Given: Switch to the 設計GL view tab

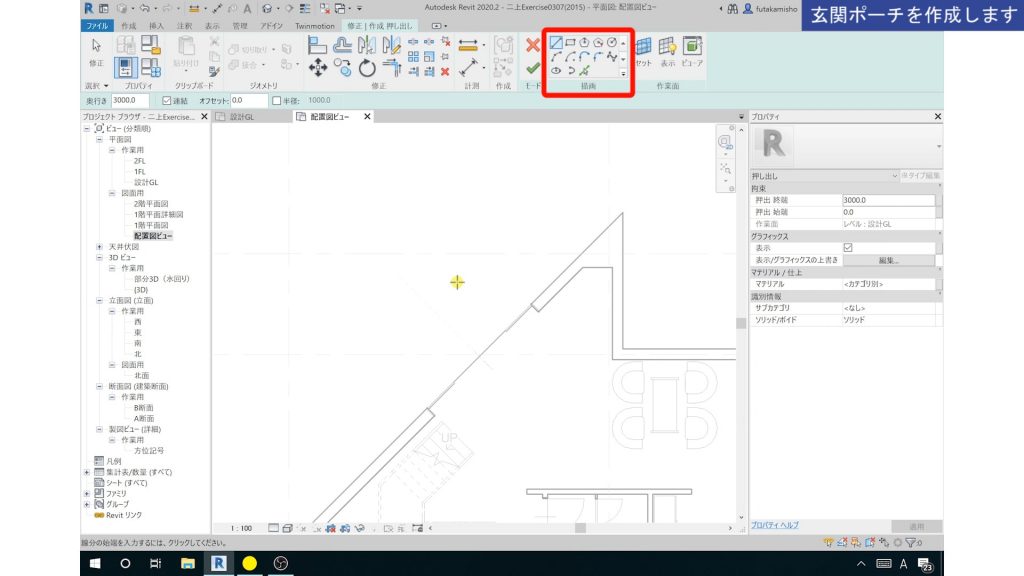Looking at the screenshot, I should tap(243, 116).
